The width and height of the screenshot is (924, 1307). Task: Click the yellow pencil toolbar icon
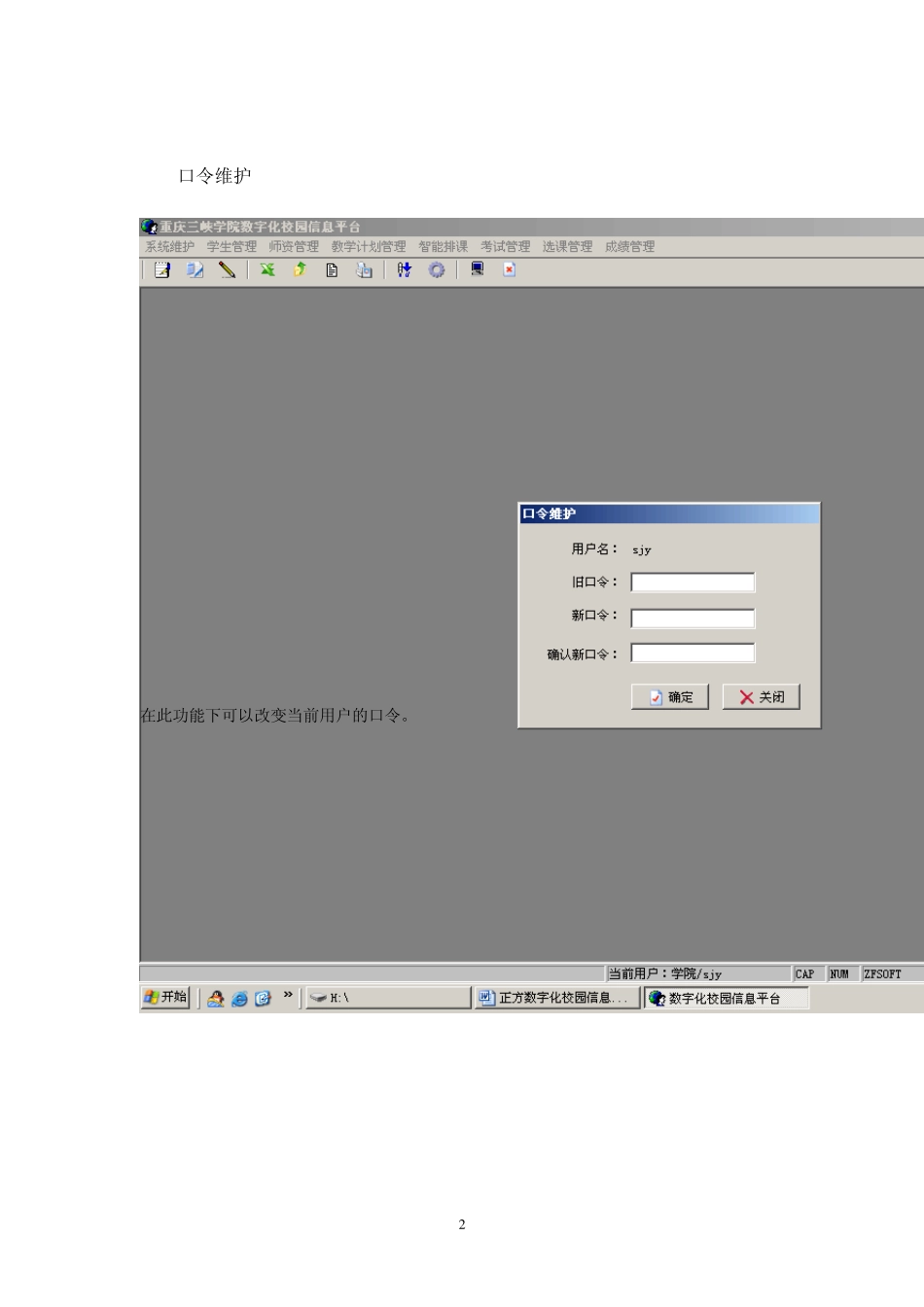[227, 269]
